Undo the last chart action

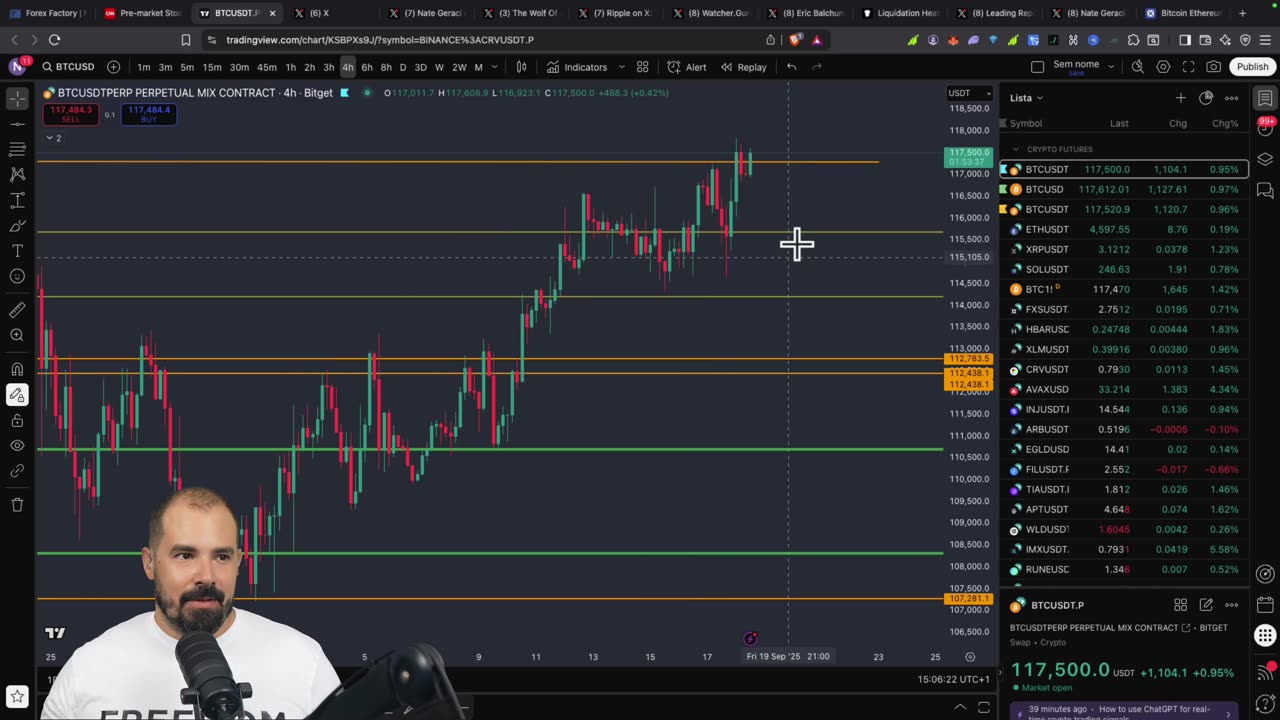[x=791, y=67]
